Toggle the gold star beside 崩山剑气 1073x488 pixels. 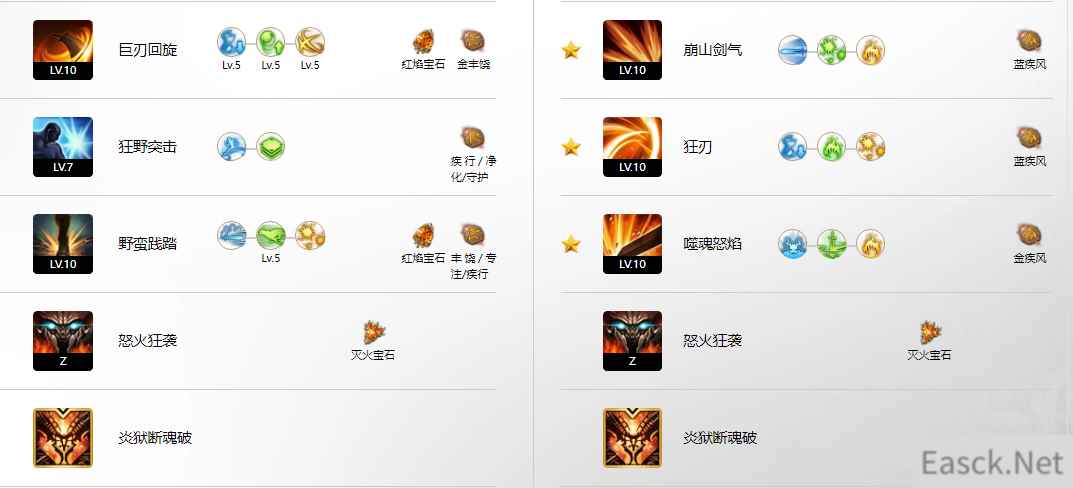[x=571, y=50]
